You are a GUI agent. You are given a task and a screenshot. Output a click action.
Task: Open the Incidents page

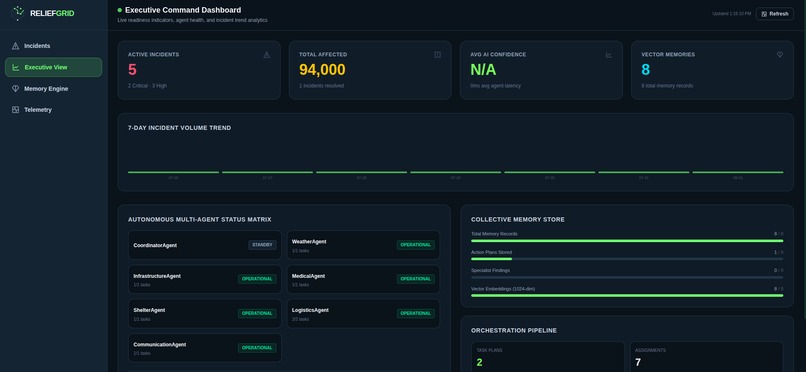[53, 46]
